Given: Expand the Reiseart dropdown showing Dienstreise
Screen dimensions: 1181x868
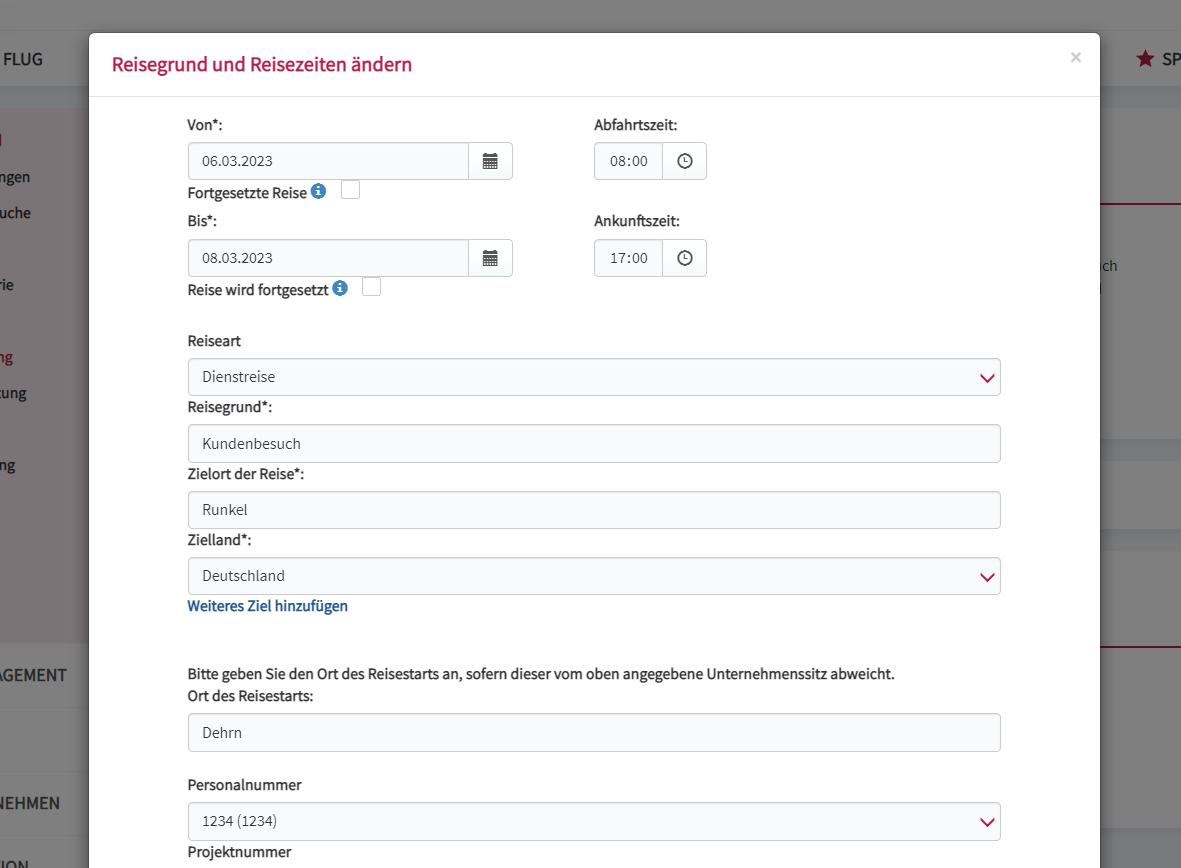Looking at the screenshot, I should point(594,377).
